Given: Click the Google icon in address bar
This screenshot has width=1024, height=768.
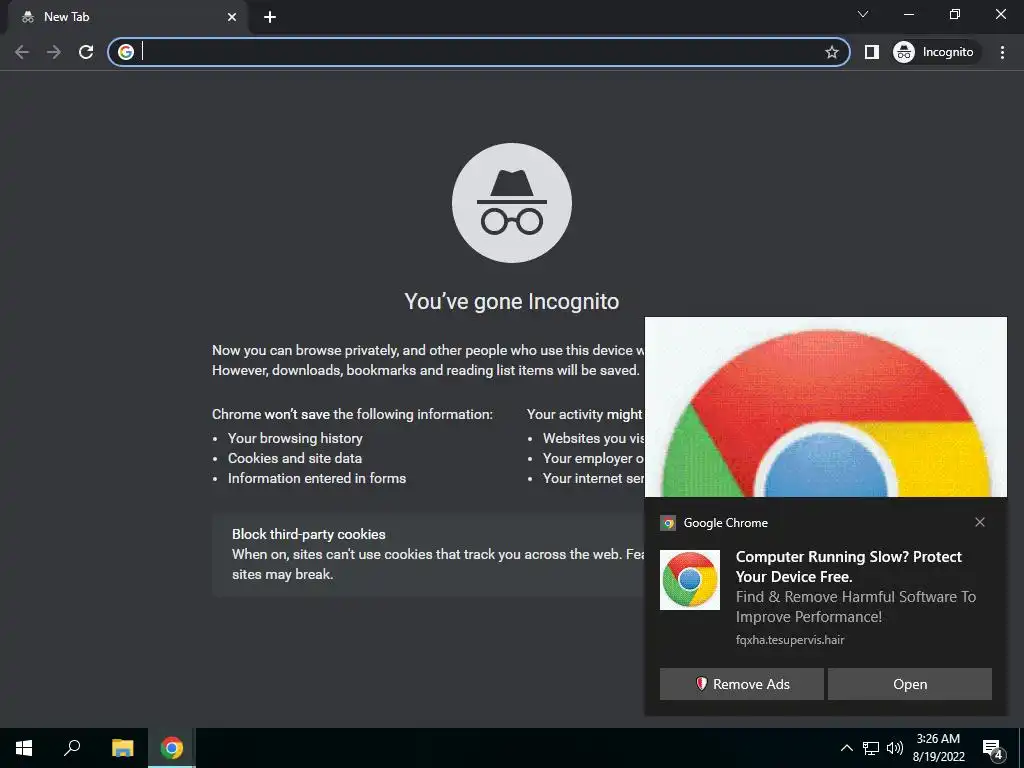Looking at the screenshot, I should [126, 52].
